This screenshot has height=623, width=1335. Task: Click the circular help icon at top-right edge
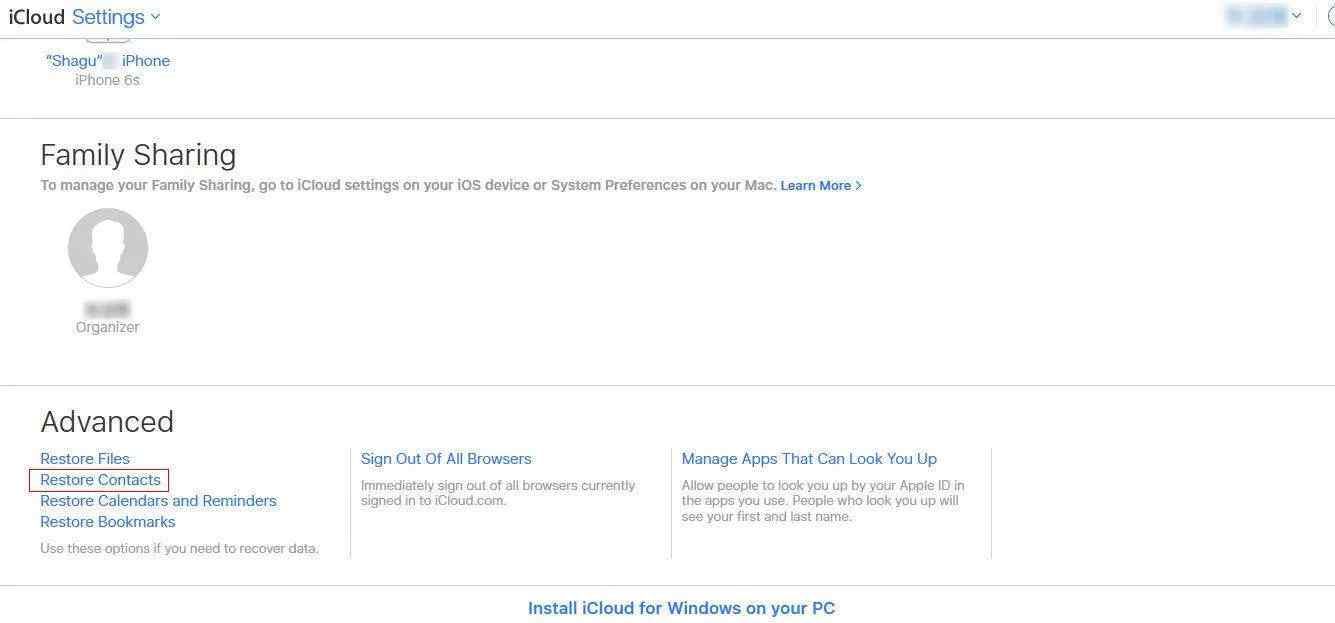pos(1331,16)
